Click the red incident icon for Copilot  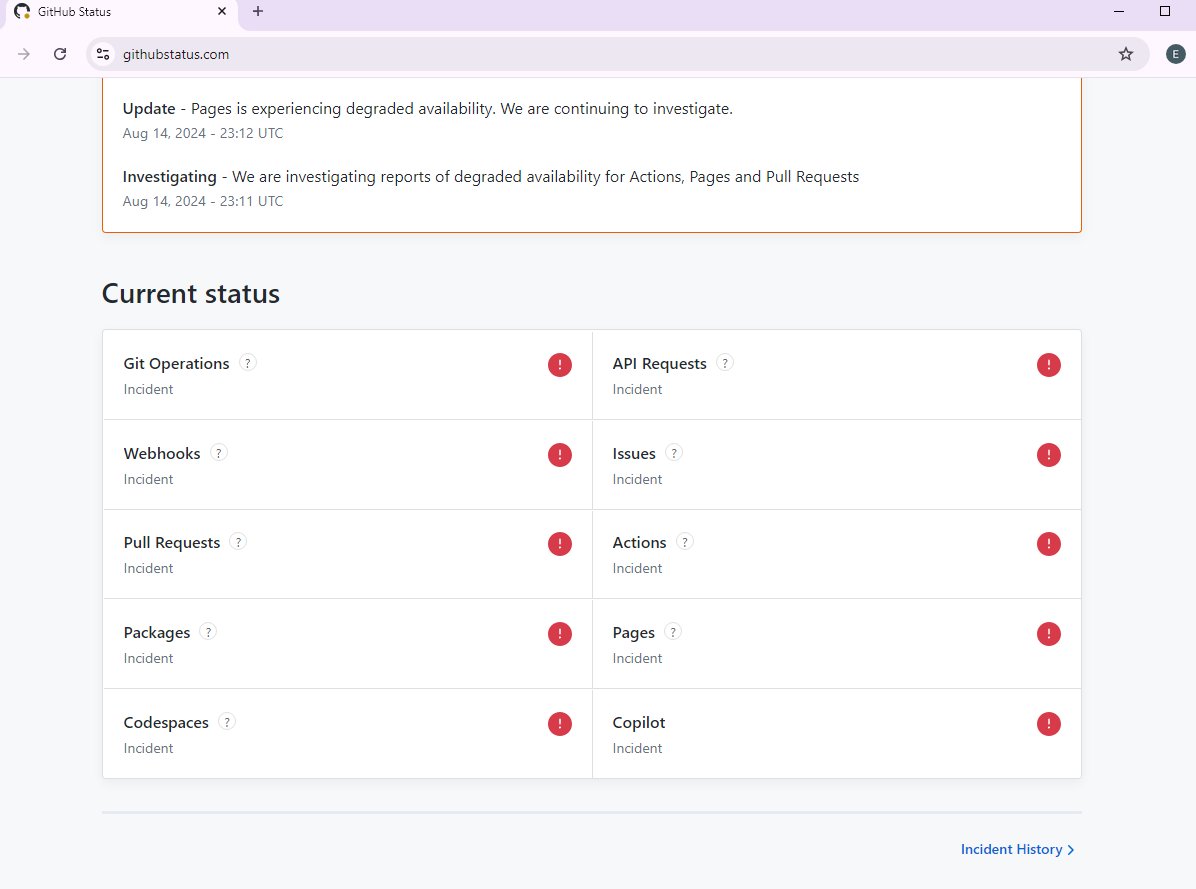pos(1049,724)
